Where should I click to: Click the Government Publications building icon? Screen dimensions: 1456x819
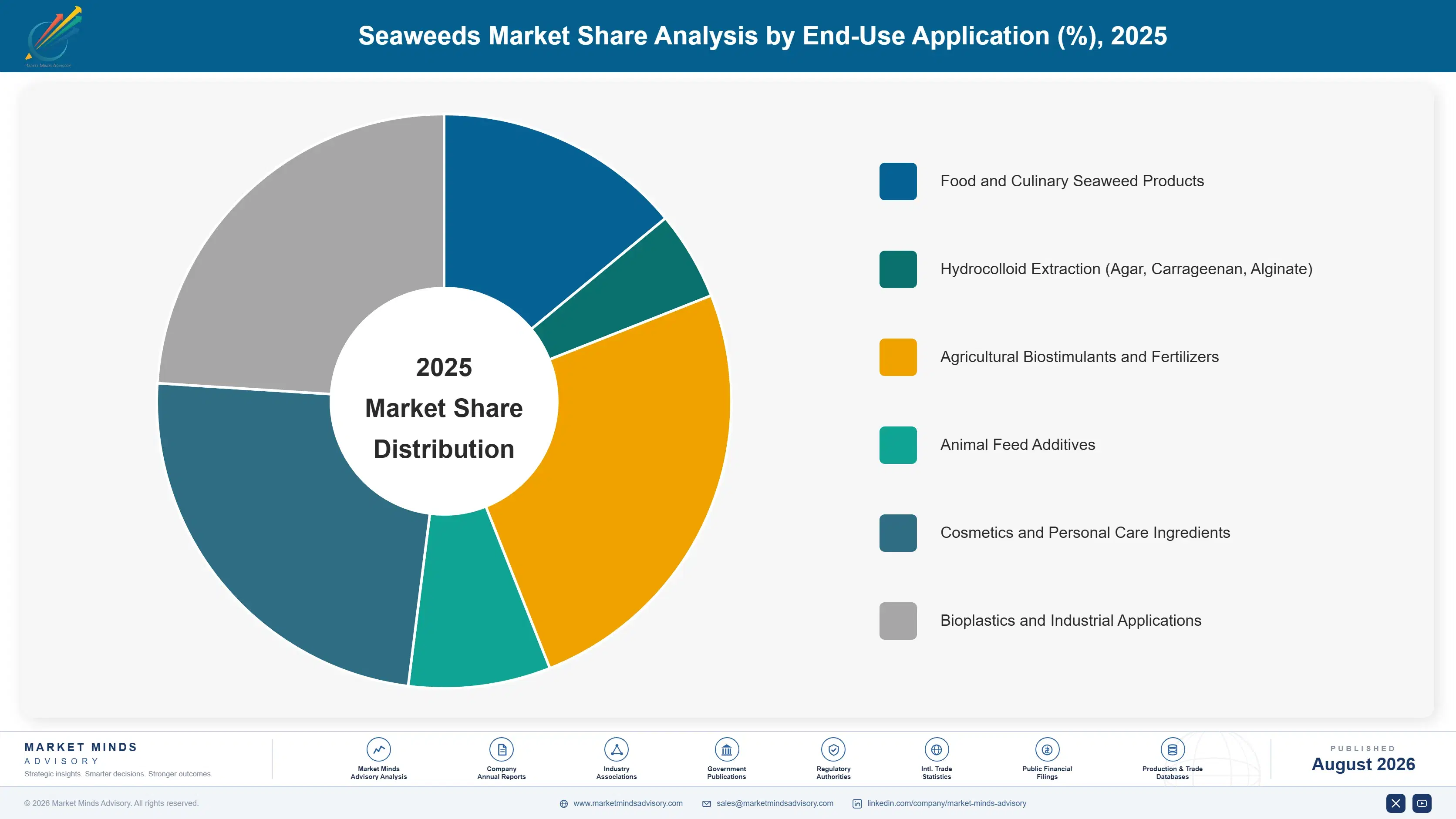tap(726, 749)
